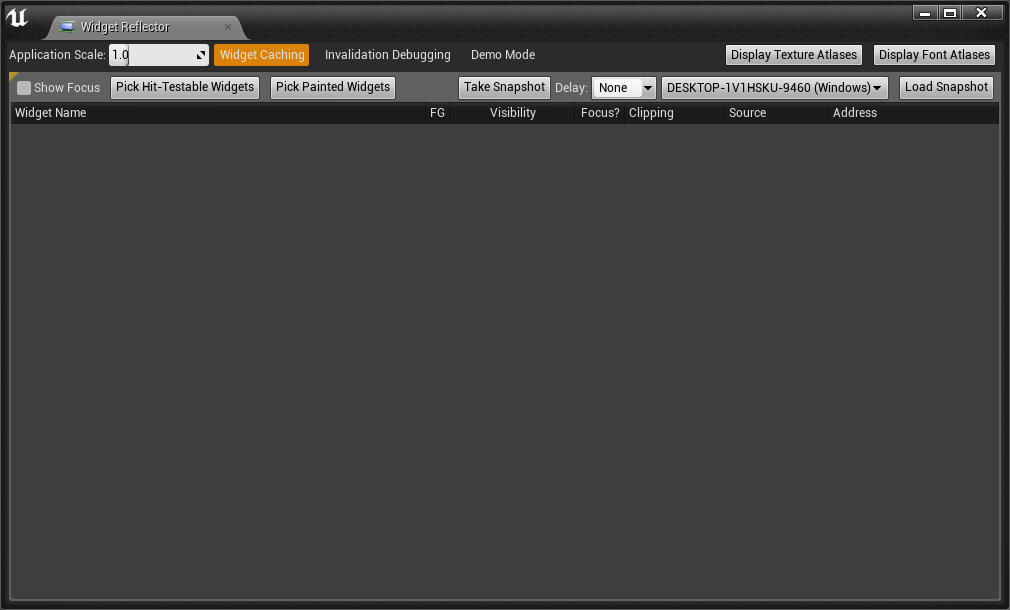Click Pick Painted Widgets
1010x610 pixels.
(x=332, y=87)
